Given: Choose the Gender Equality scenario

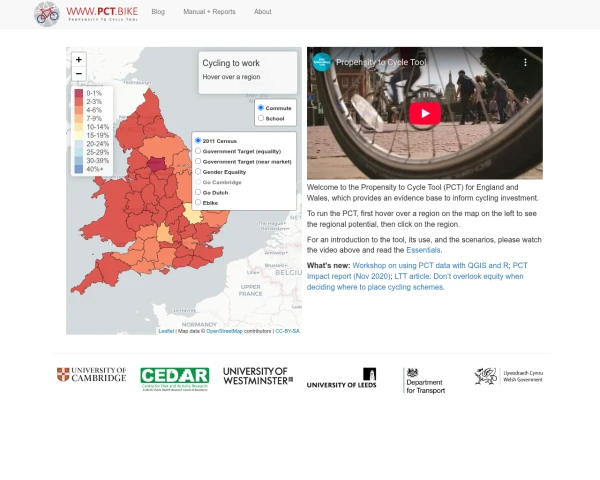Looking at the screenshot, I should click(198, 171).
